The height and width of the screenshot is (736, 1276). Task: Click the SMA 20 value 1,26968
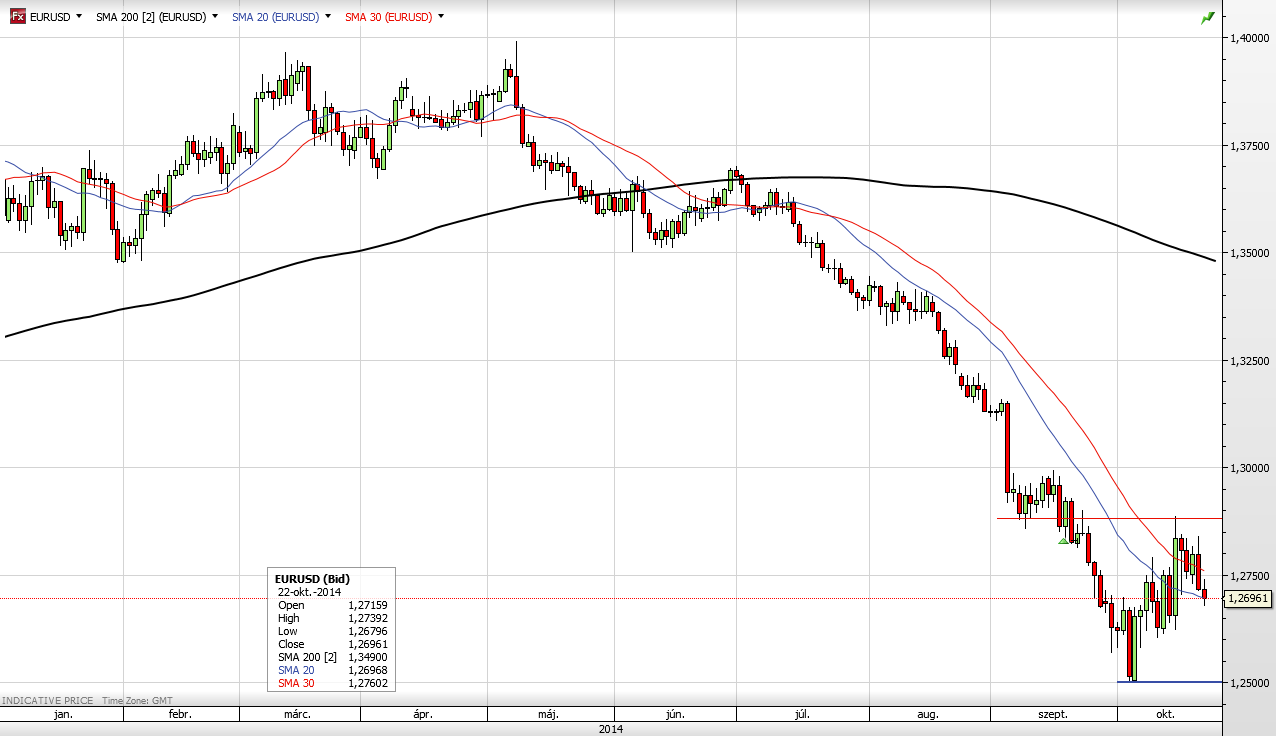tap(368, 670)
